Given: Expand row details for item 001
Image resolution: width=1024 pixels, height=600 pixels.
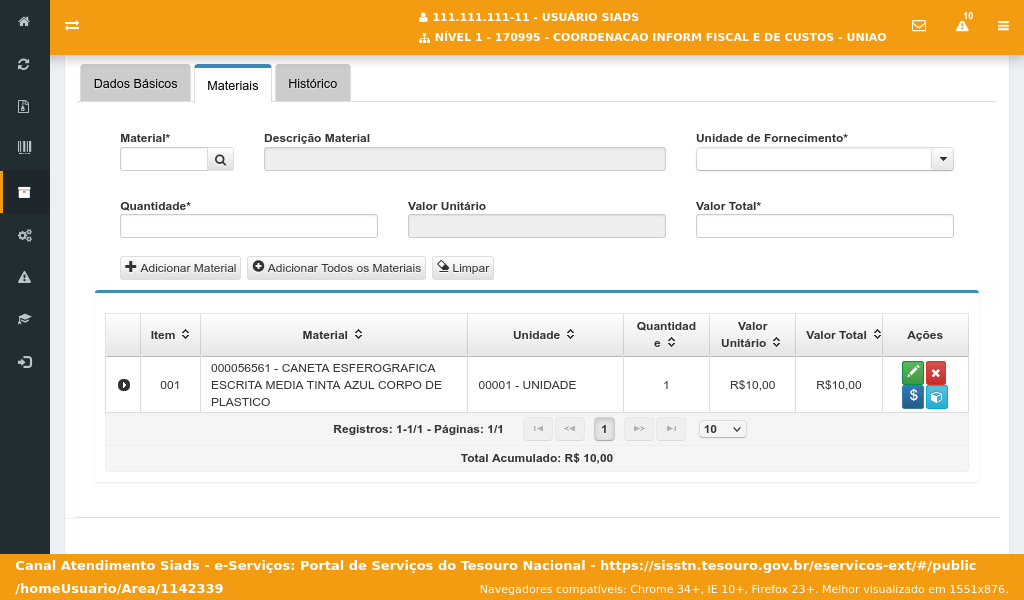Looking at the screenshot, I should [x=123, y=385].
